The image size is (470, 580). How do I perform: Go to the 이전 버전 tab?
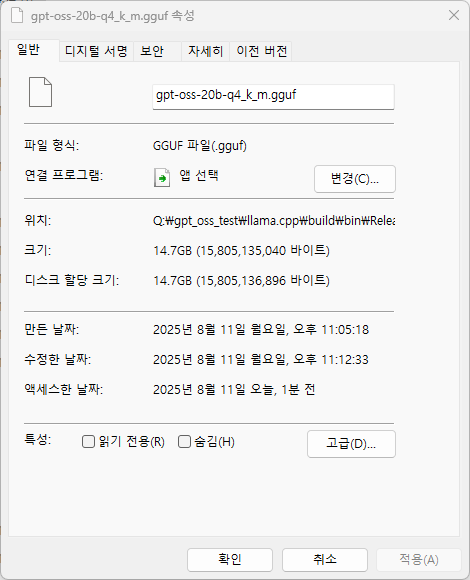[261, 51]
